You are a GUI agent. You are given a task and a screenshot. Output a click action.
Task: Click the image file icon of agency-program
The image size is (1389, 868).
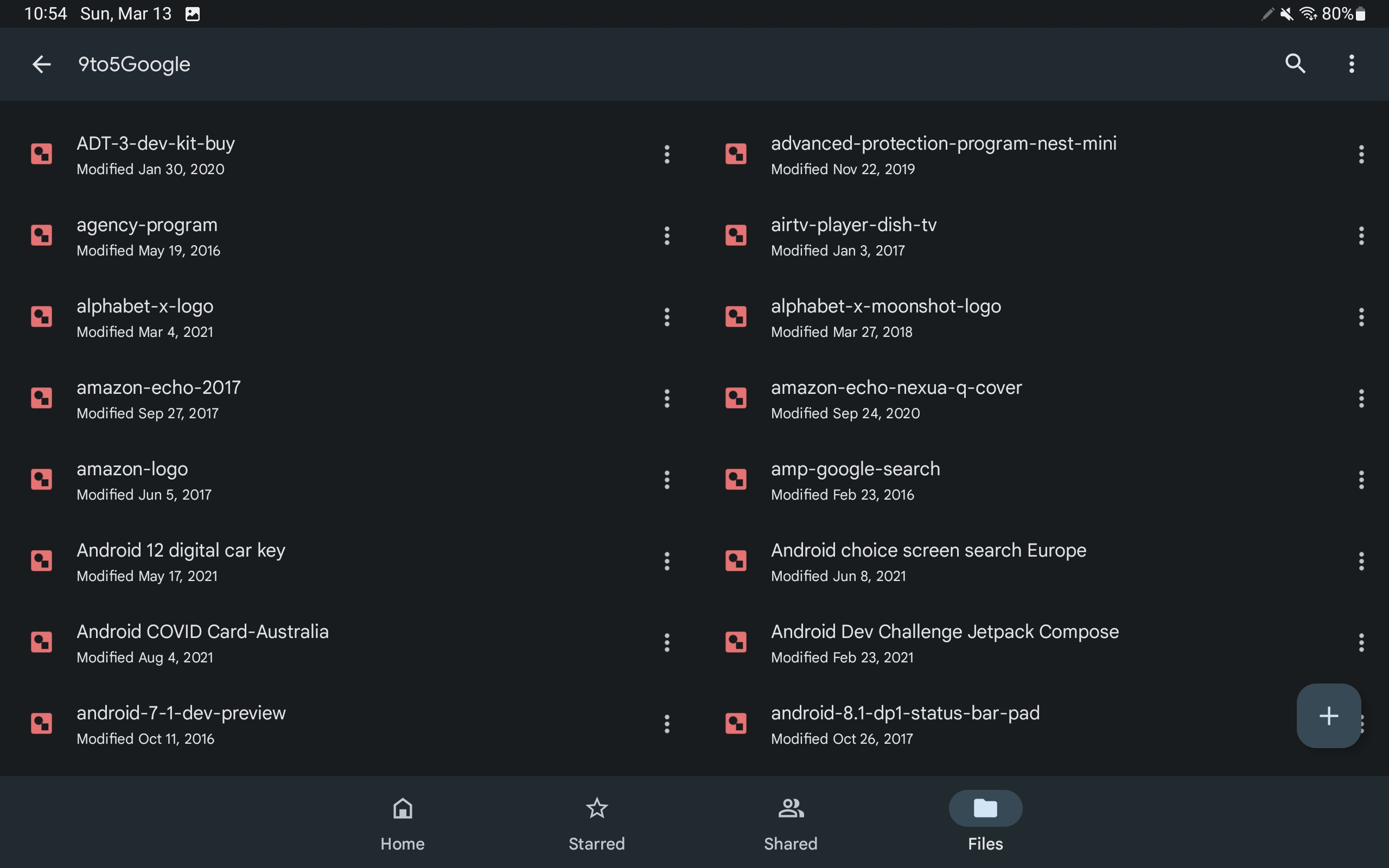41,235
